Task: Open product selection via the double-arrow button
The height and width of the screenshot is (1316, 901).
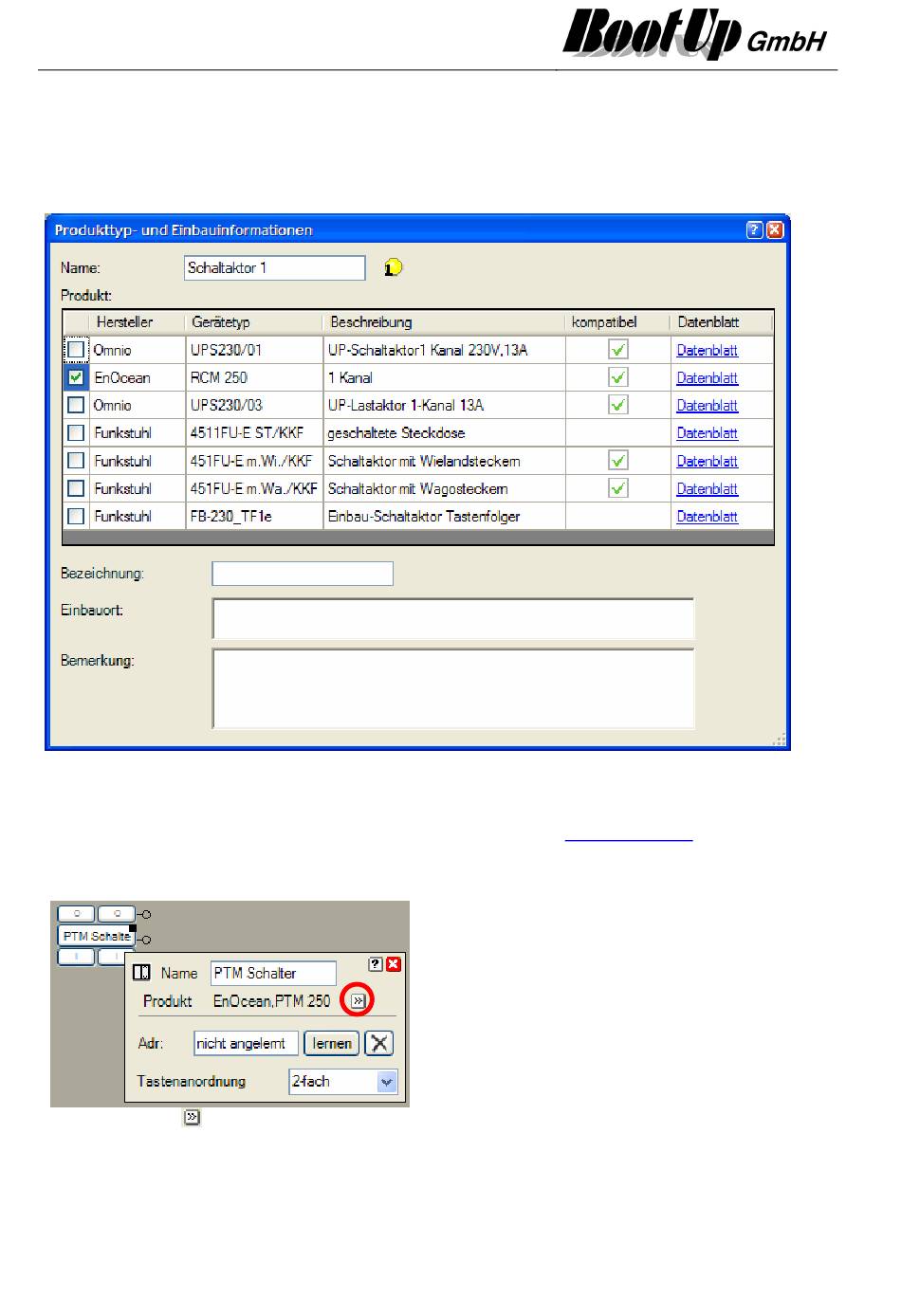Action: coord(359,1000)
